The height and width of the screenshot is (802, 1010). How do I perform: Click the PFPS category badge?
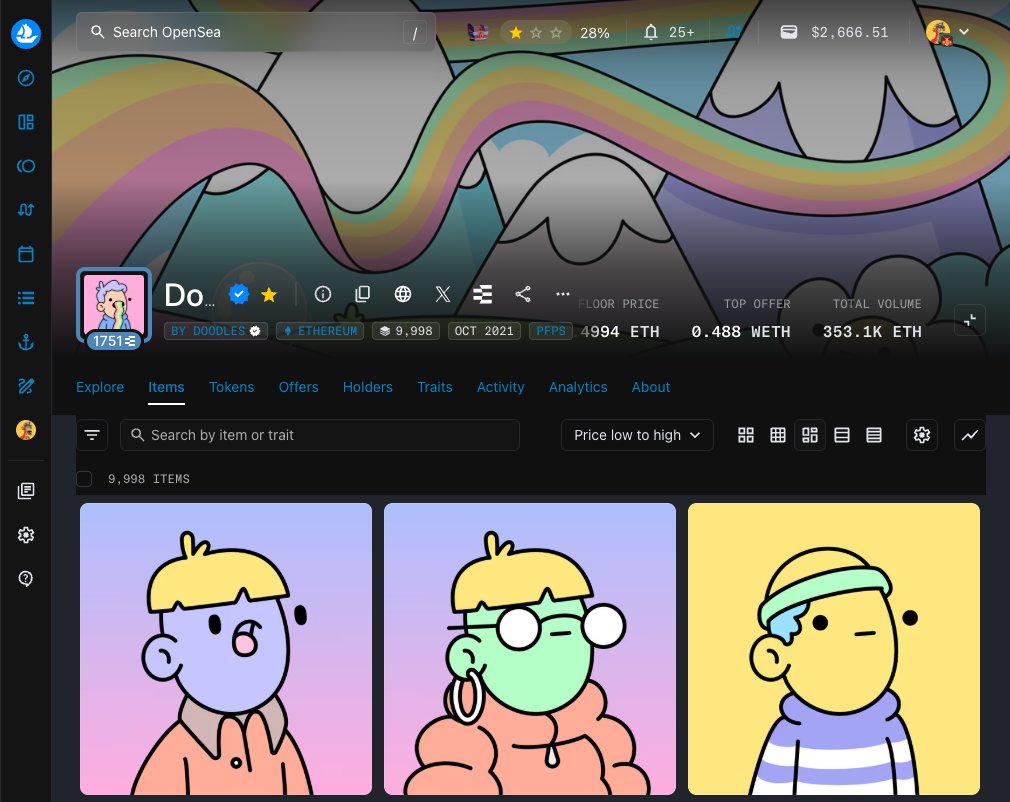pyautogui.click(x=551, y=331)
